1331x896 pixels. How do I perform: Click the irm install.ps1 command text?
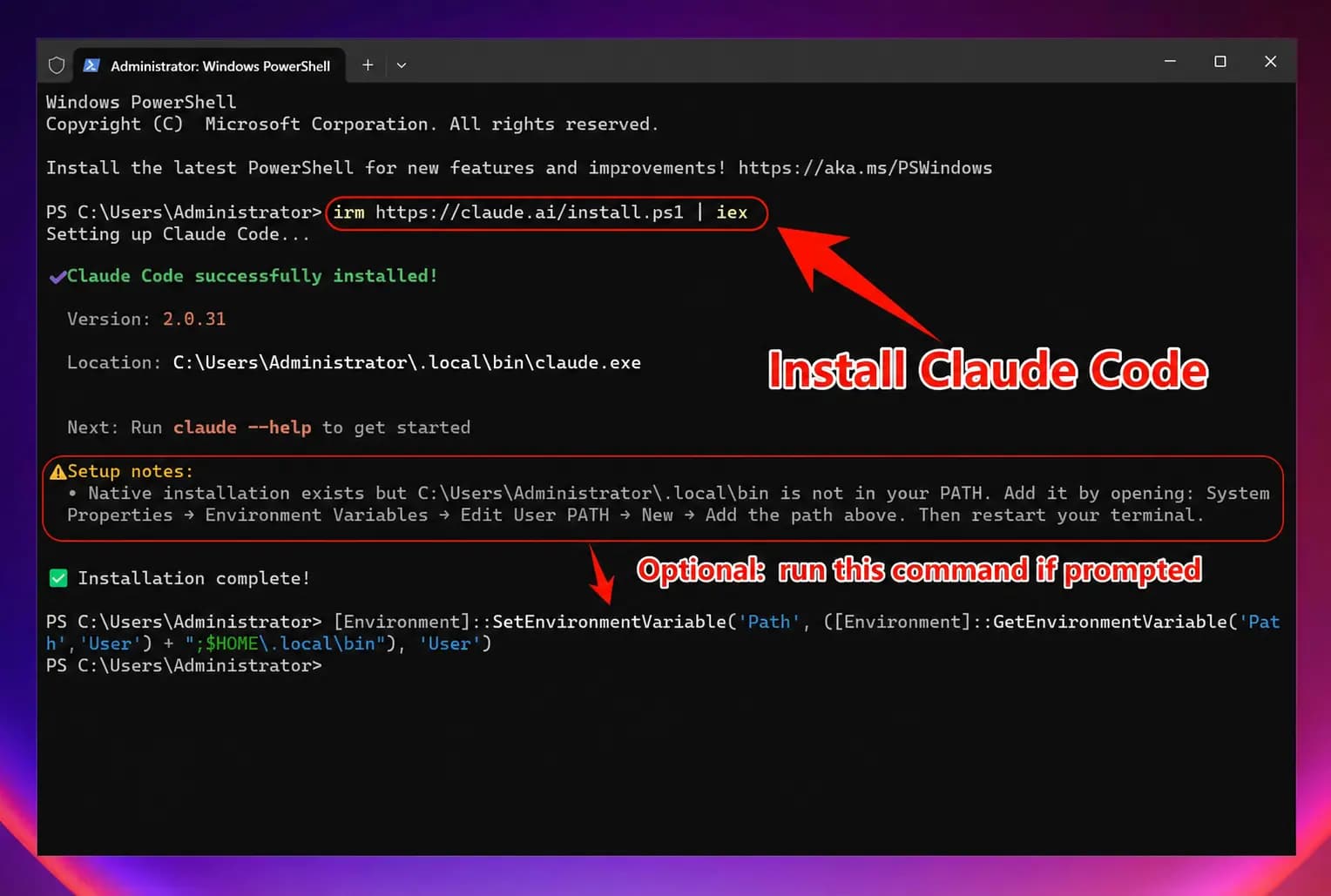540,212
